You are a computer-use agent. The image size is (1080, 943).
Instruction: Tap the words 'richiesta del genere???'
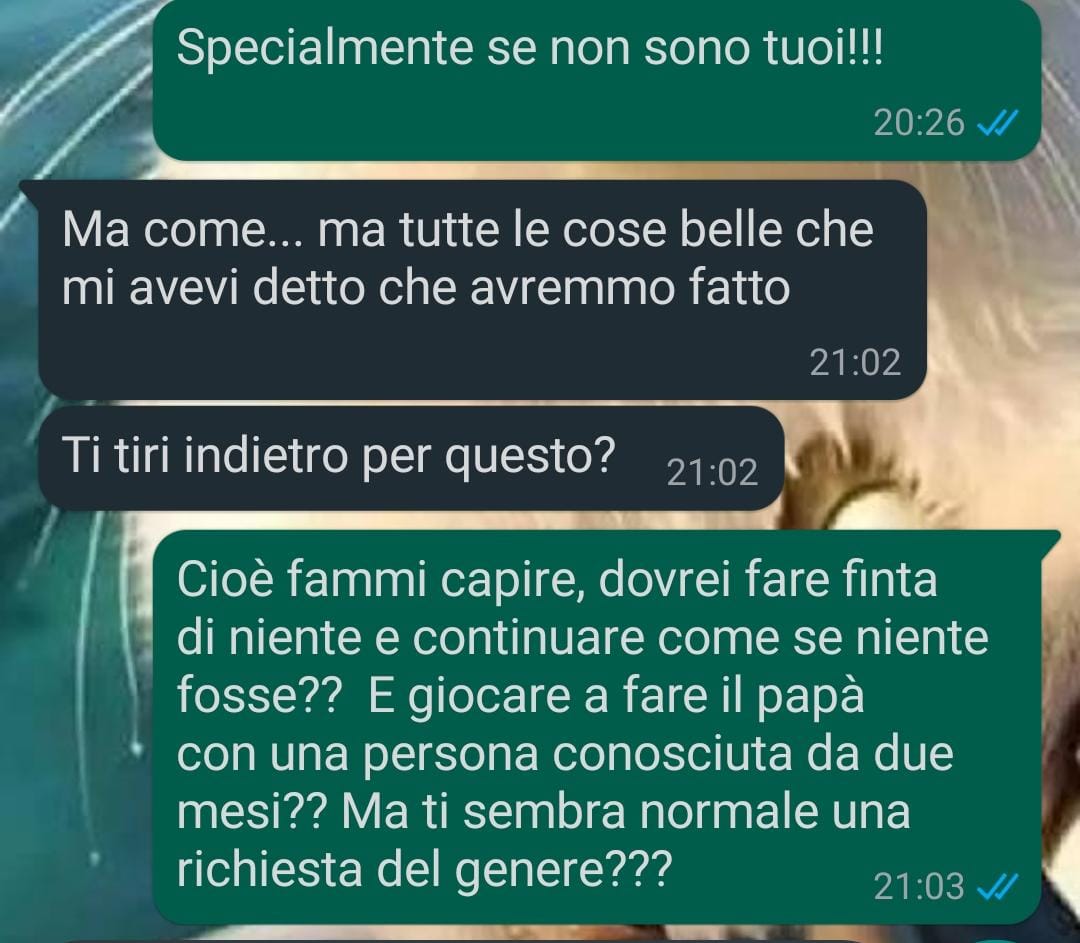pyautogui.click(x=424, y=869)
